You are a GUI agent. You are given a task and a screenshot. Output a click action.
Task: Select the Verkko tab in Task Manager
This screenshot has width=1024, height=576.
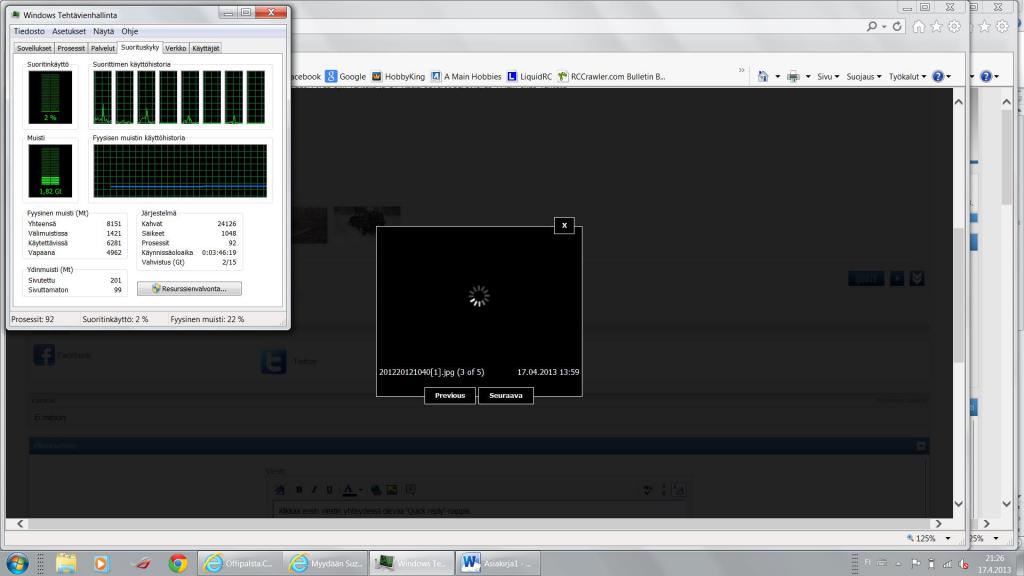click(176, 48)
